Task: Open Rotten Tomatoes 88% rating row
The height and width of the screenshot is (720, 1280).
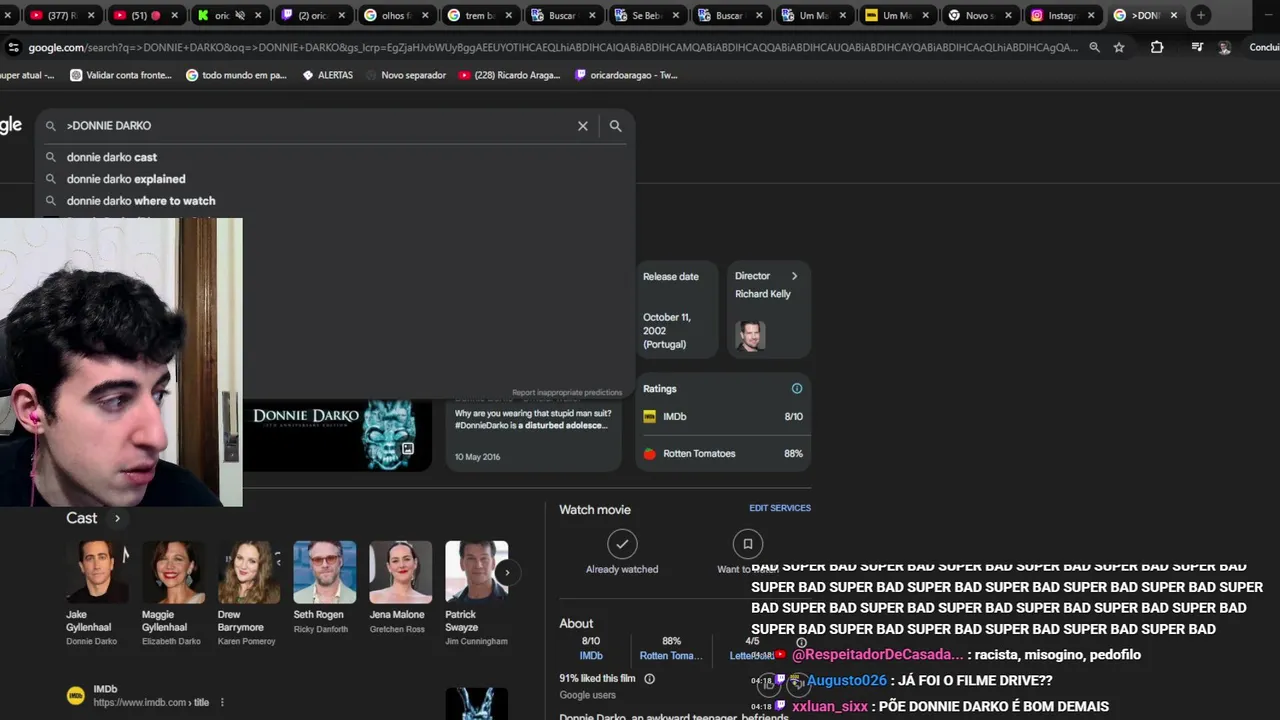Action: 723,453
